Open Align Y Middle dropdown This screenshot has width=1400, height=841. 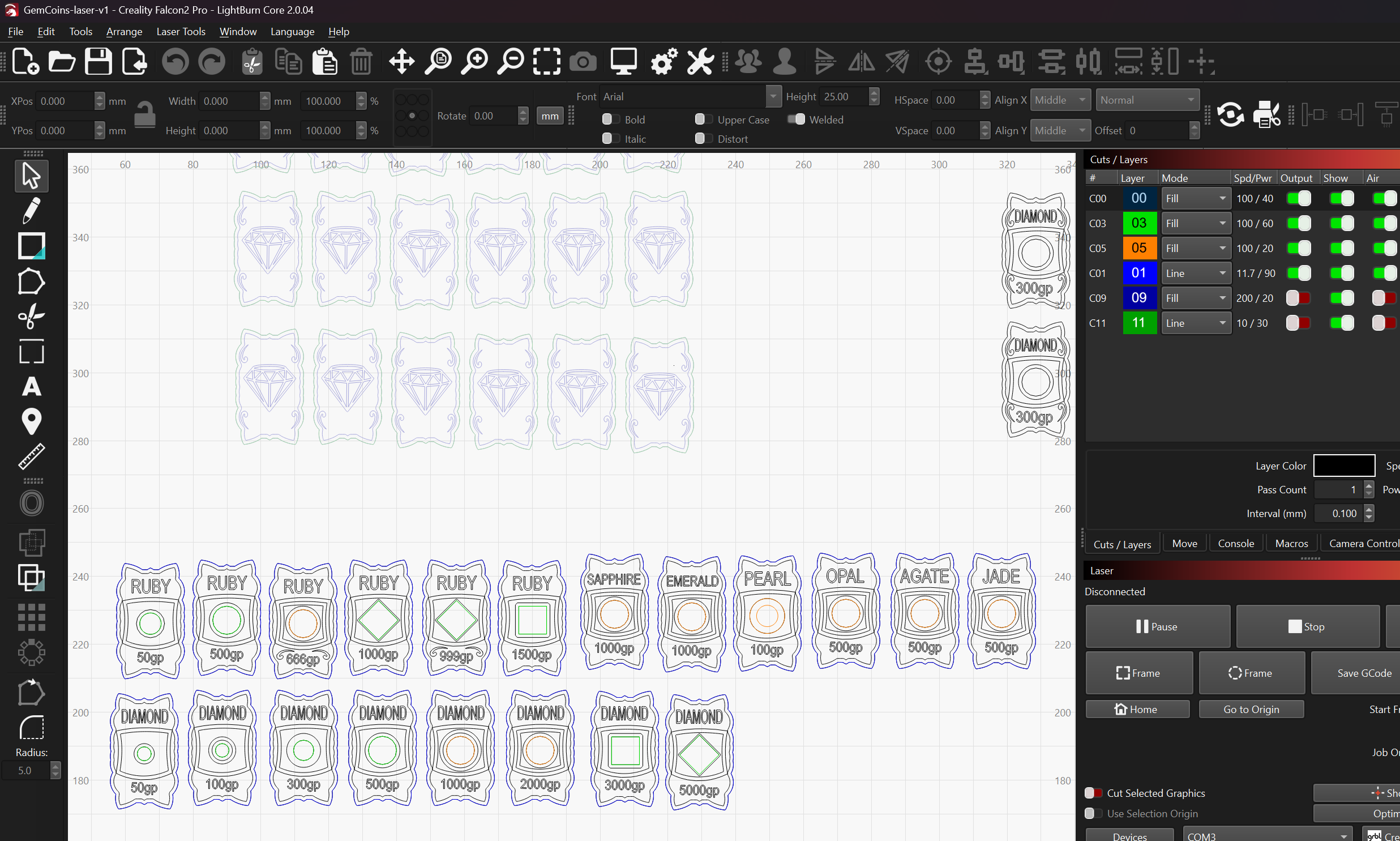coord(1060,130)
